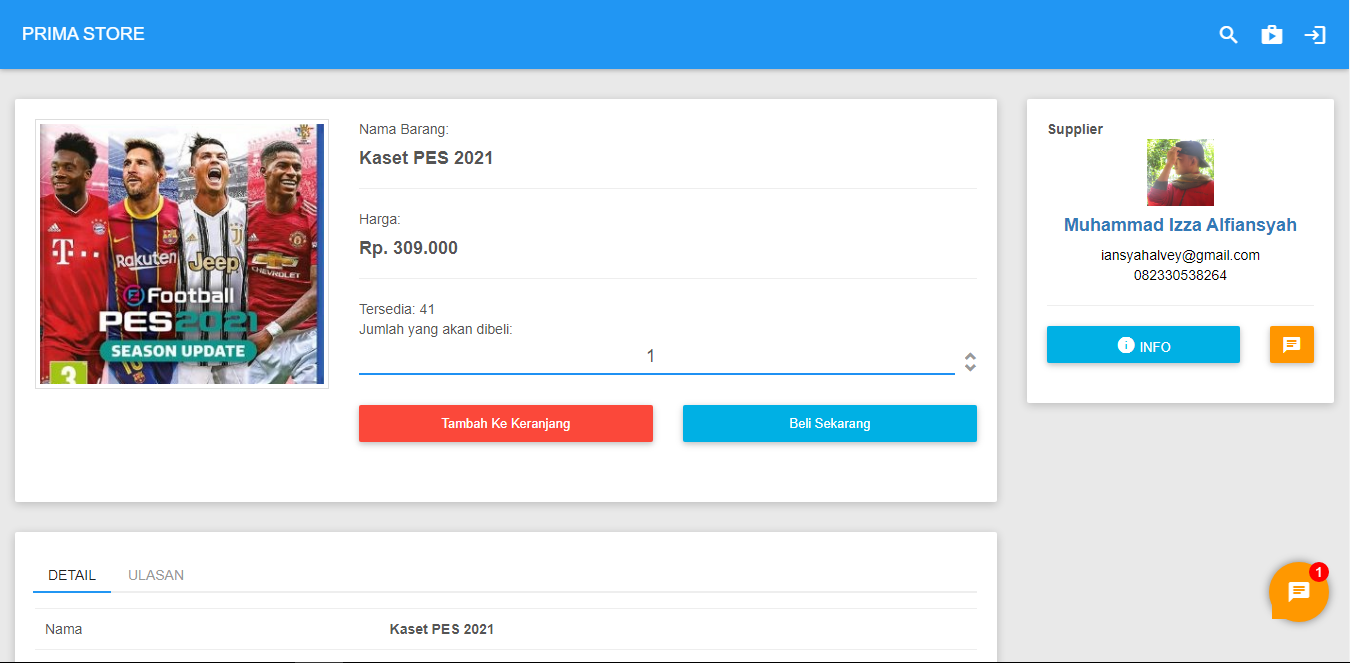Select the DETAIL tab
The image size is (1350, 663).
(72, 575)
